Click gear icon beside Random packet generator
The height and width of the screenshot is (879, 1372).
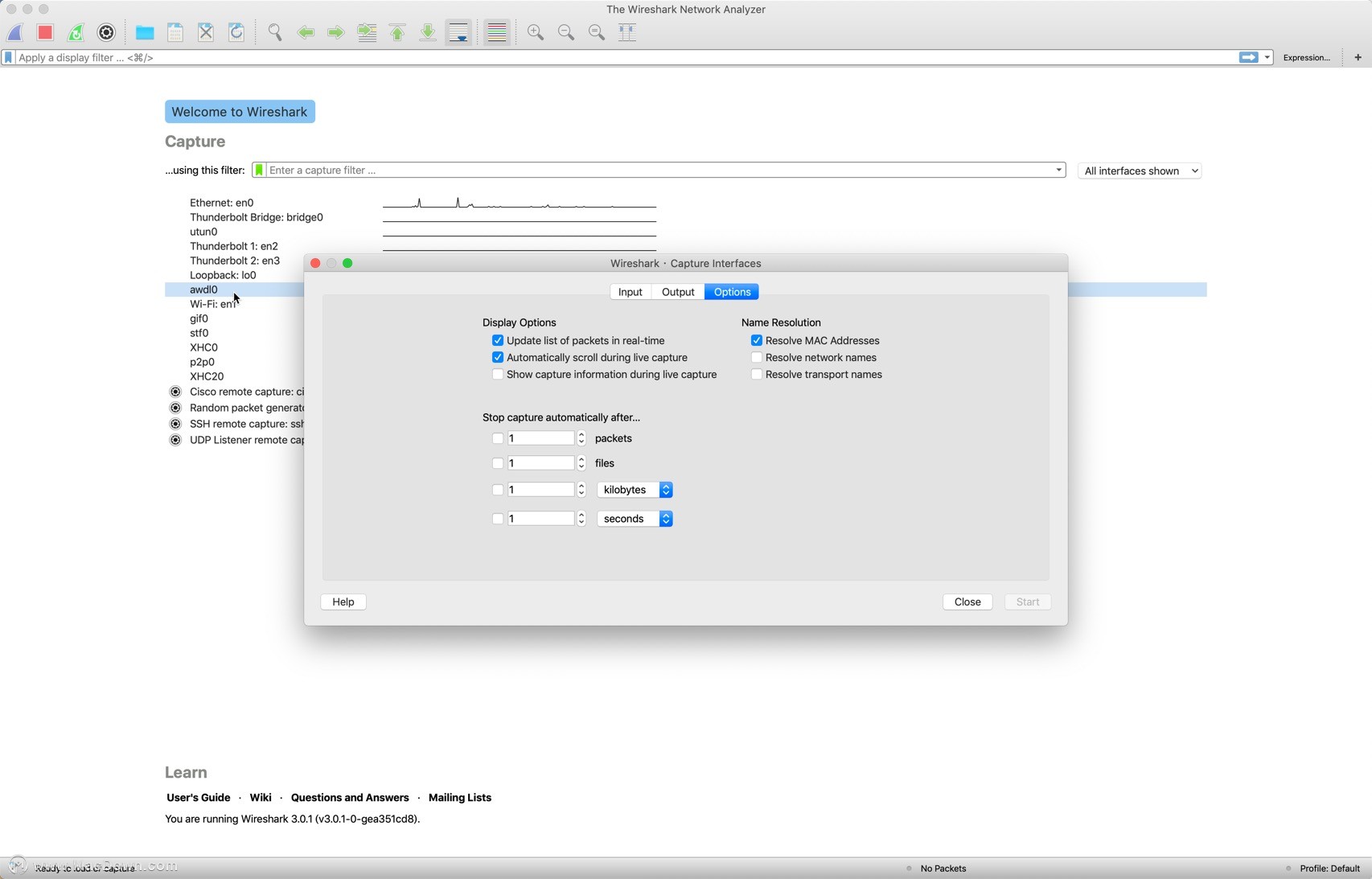point(175,408)
